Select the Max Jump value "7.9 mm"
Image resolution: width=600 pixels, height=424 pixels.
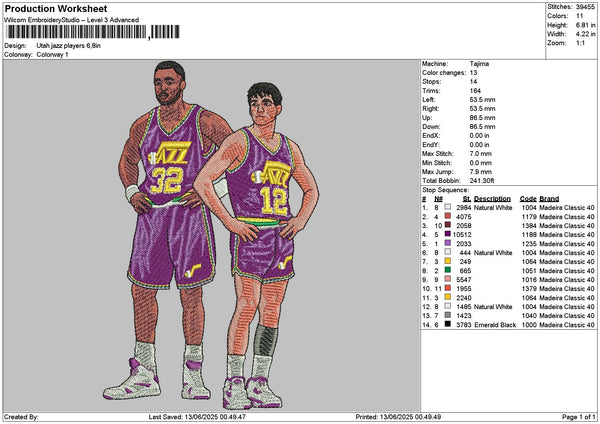(481, 172)
